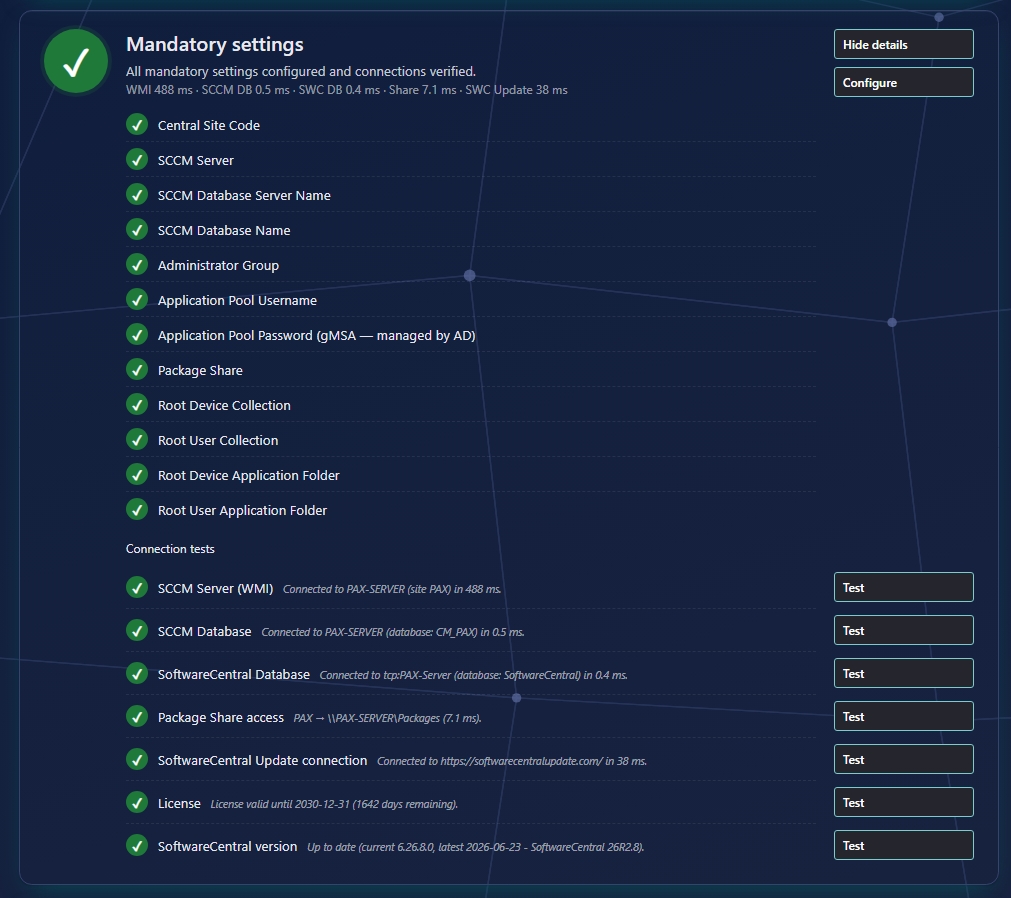Click check icon beside Administrator Group
Image resolution: width=1011 pixels, height=898 pixels.
pos(137,265)
